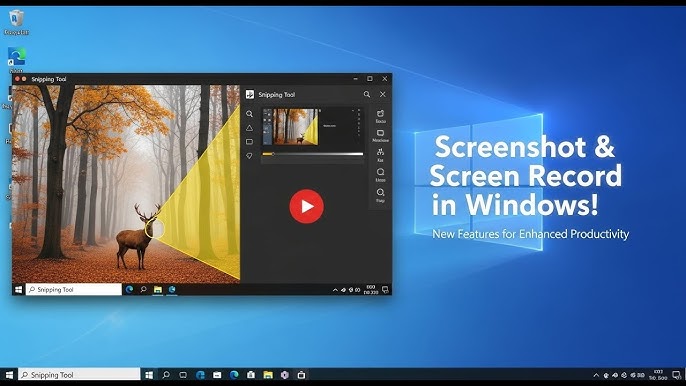Click the Windows Start button on the main taskbar
The image size is (686, 386).
(9, 375)
